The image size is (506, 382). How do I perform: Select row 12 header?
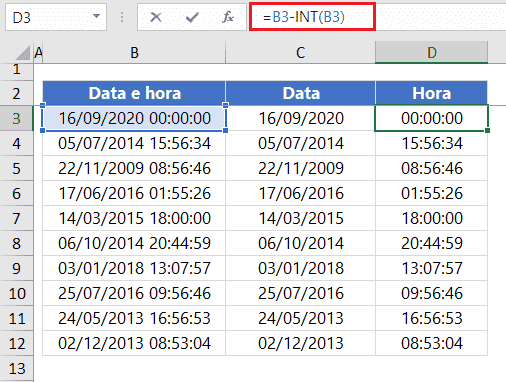coord(17,343)
